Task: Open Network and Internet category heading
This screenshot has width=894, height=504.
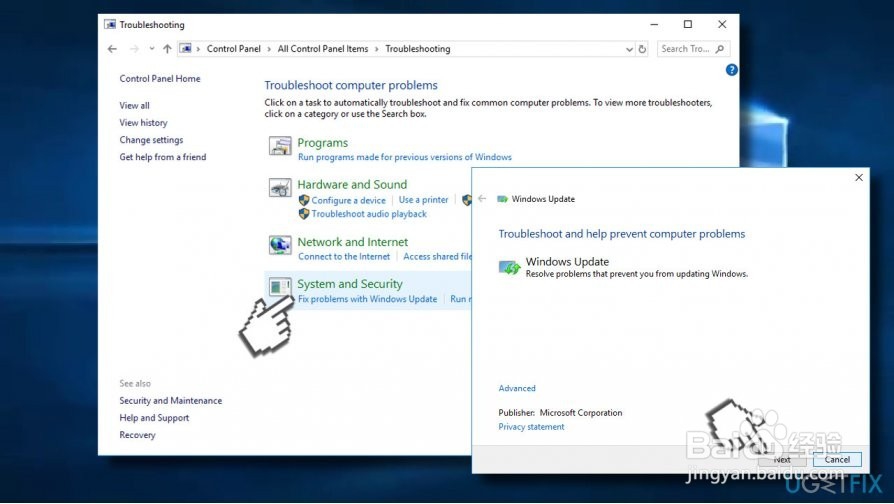Action: pos(352,242)
